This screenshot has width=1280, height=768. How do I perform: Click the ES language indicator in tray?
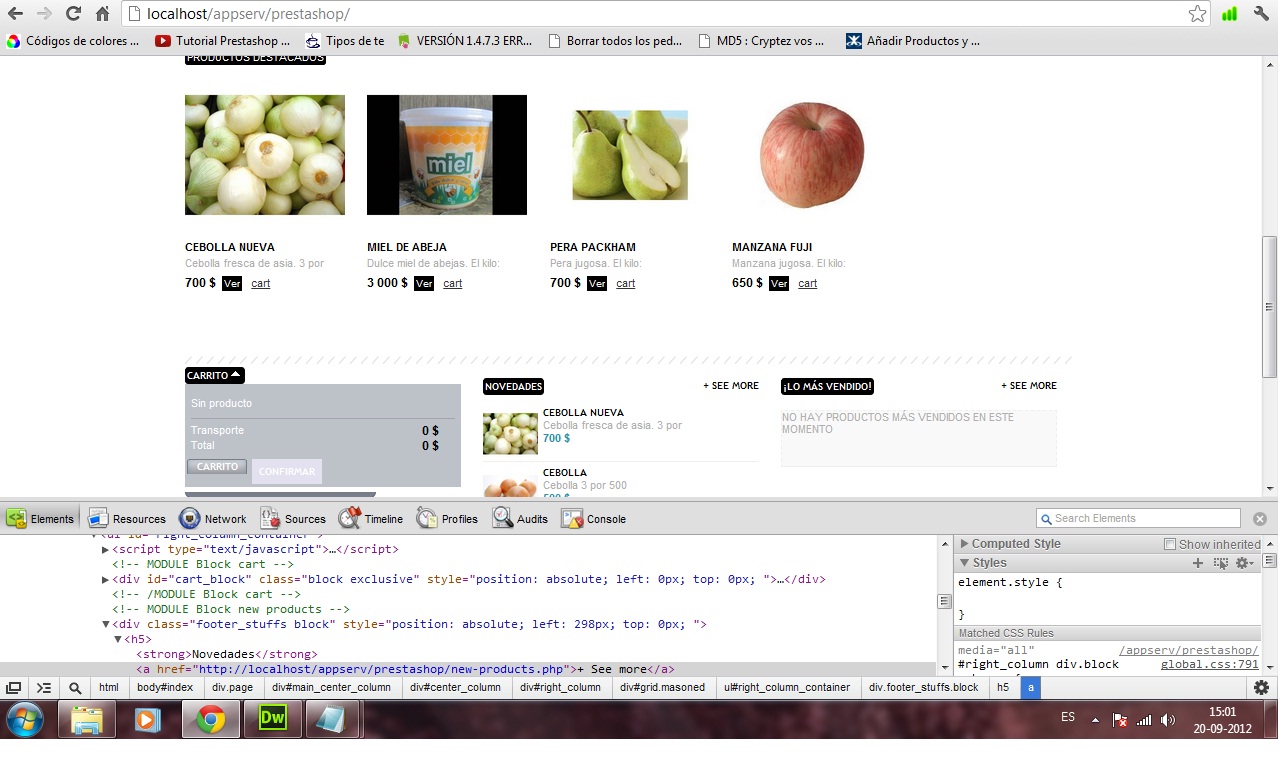point(1068,717)
